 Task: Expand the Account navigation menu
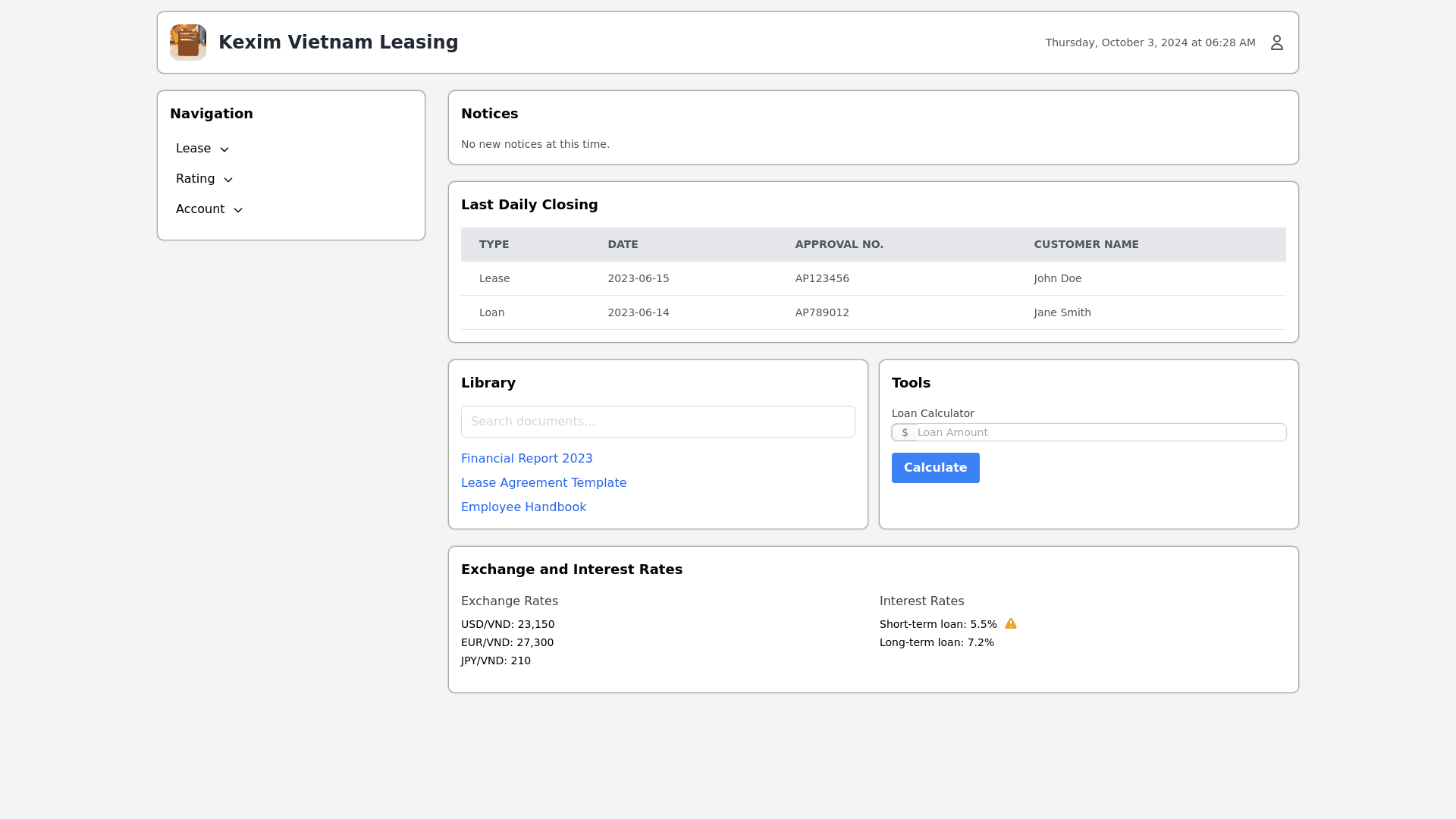point(200,209)
